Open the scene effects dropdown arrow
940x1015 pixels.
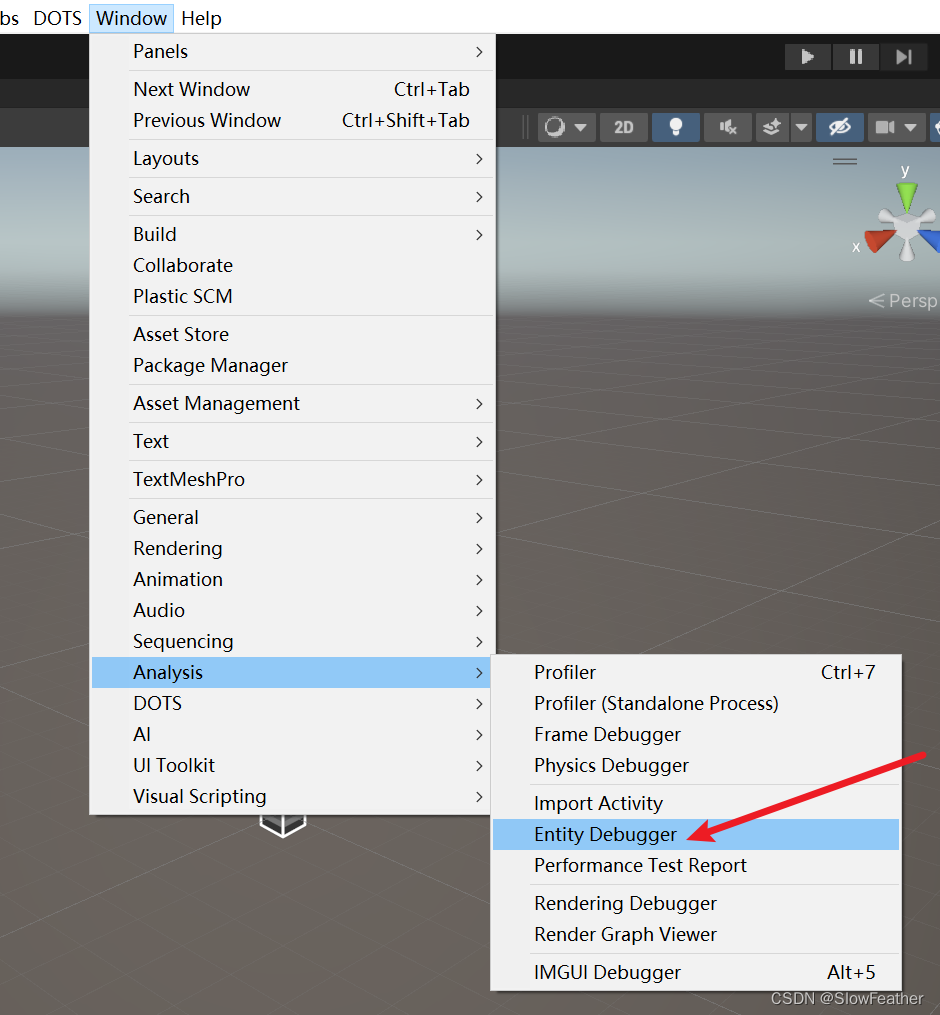[x=801, y=127]
